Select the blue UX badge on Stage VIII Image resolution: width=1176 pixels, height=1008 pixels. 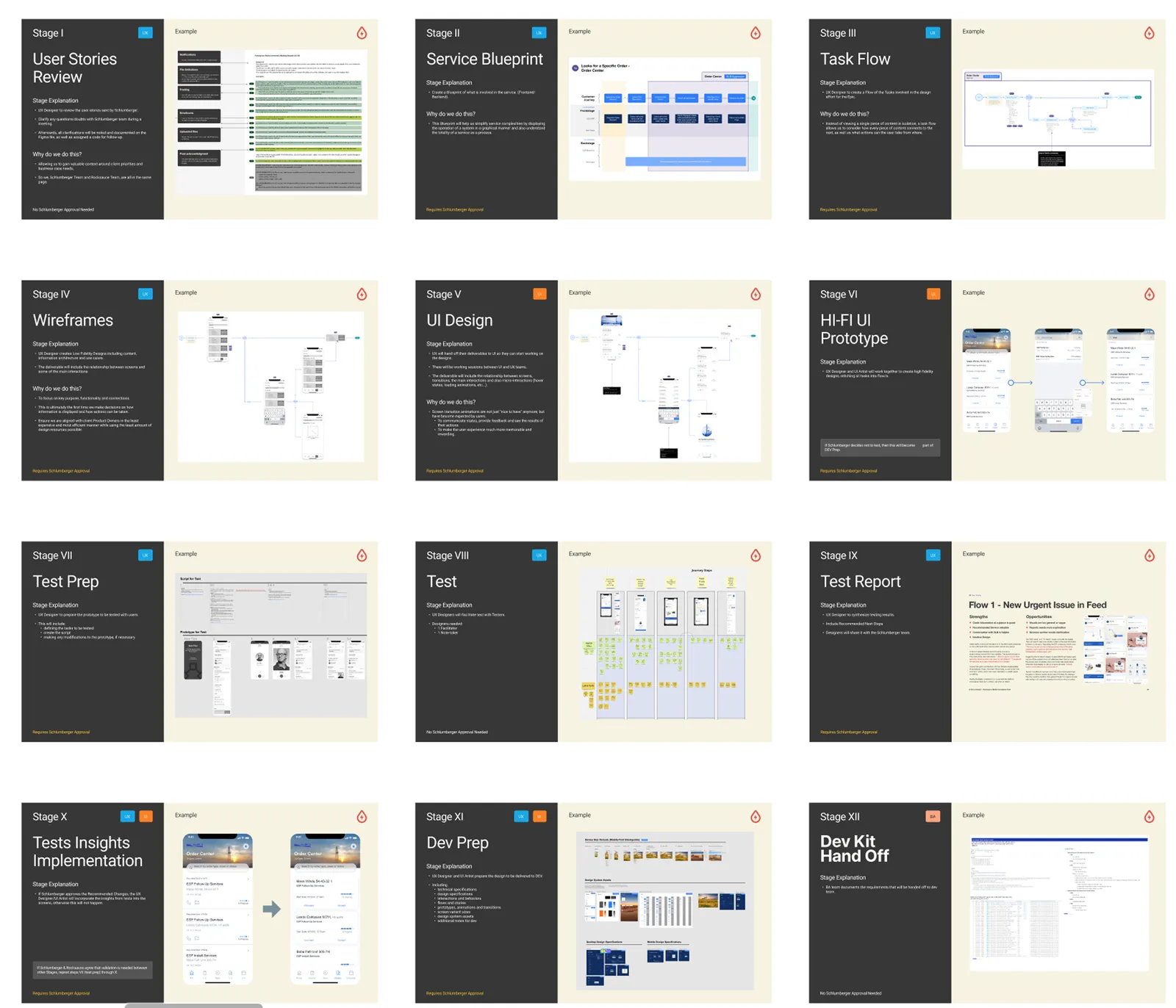tap(539, 555)
